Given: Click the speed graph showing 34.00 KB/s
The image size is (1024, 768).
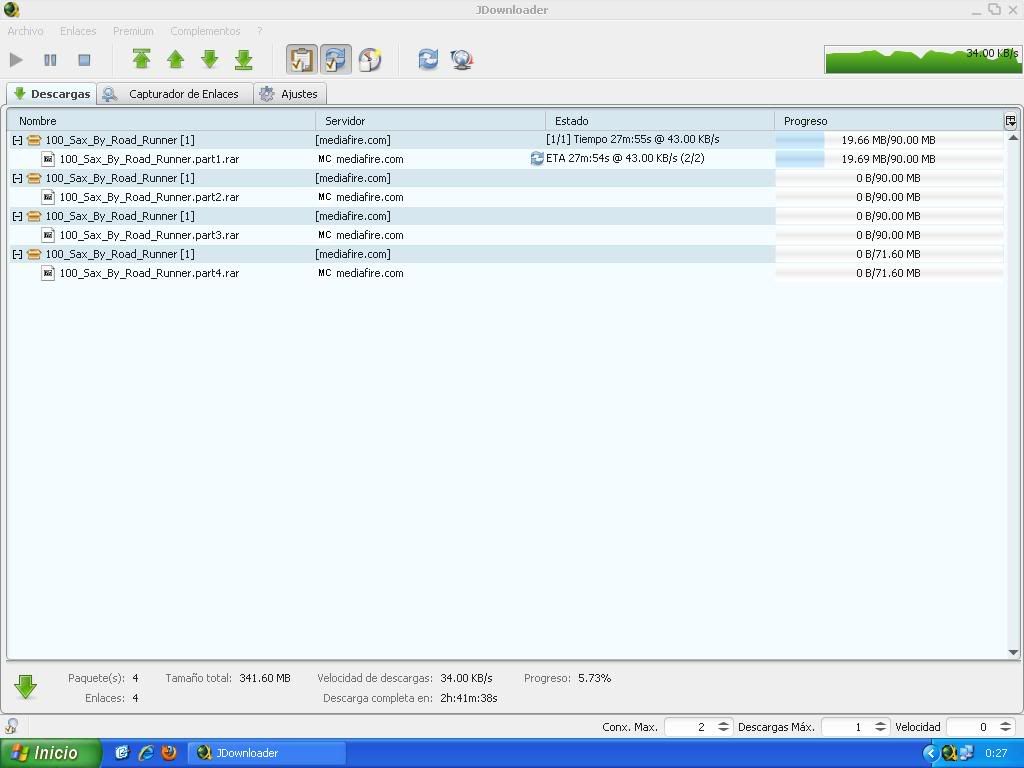Looking at the screenshot, I should [922, 59].
